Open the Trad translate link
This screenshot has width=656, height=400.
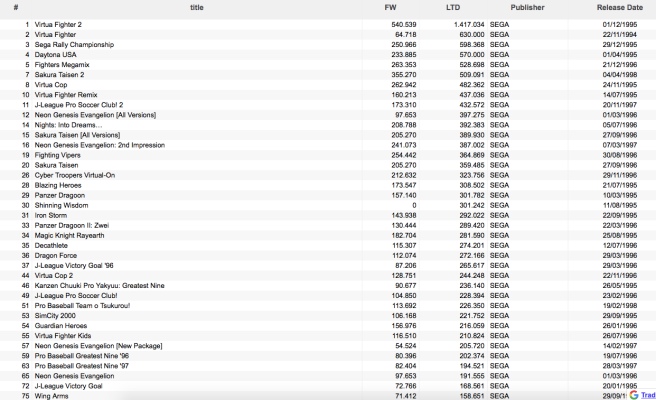(648, 395)
